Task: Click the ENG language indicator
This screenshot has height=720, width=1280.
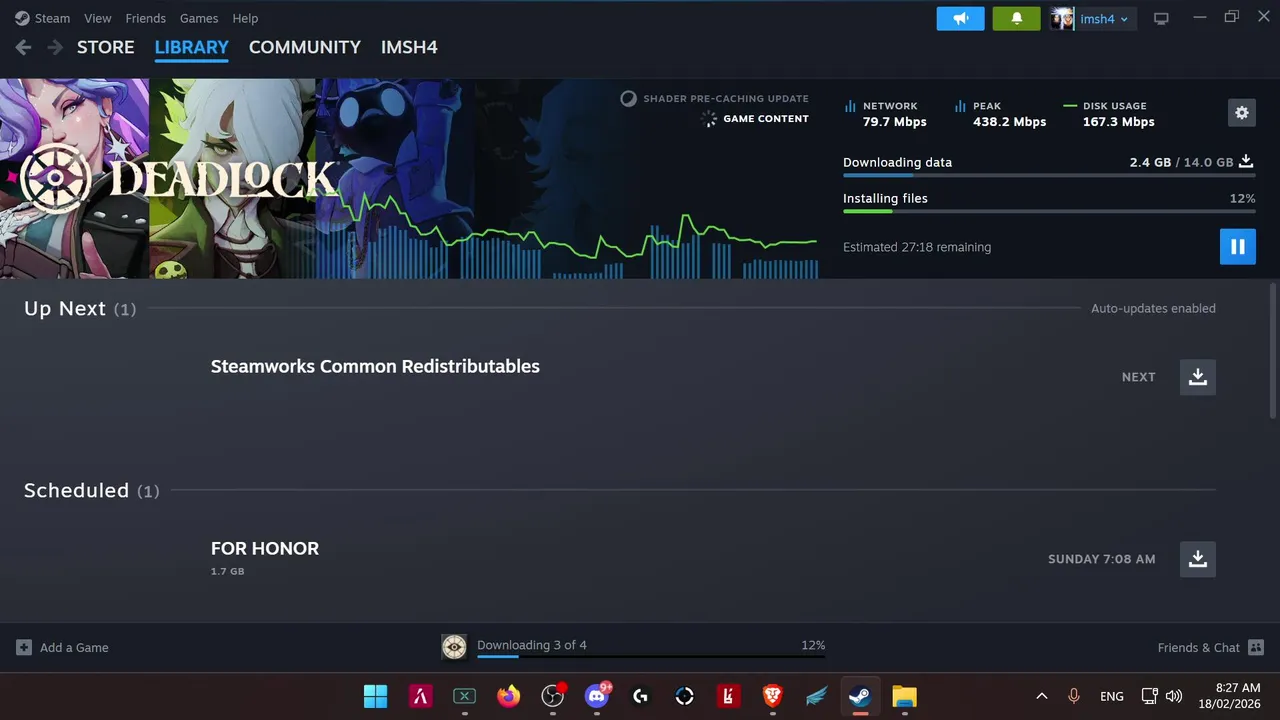Action: (x=1111, y=696)
